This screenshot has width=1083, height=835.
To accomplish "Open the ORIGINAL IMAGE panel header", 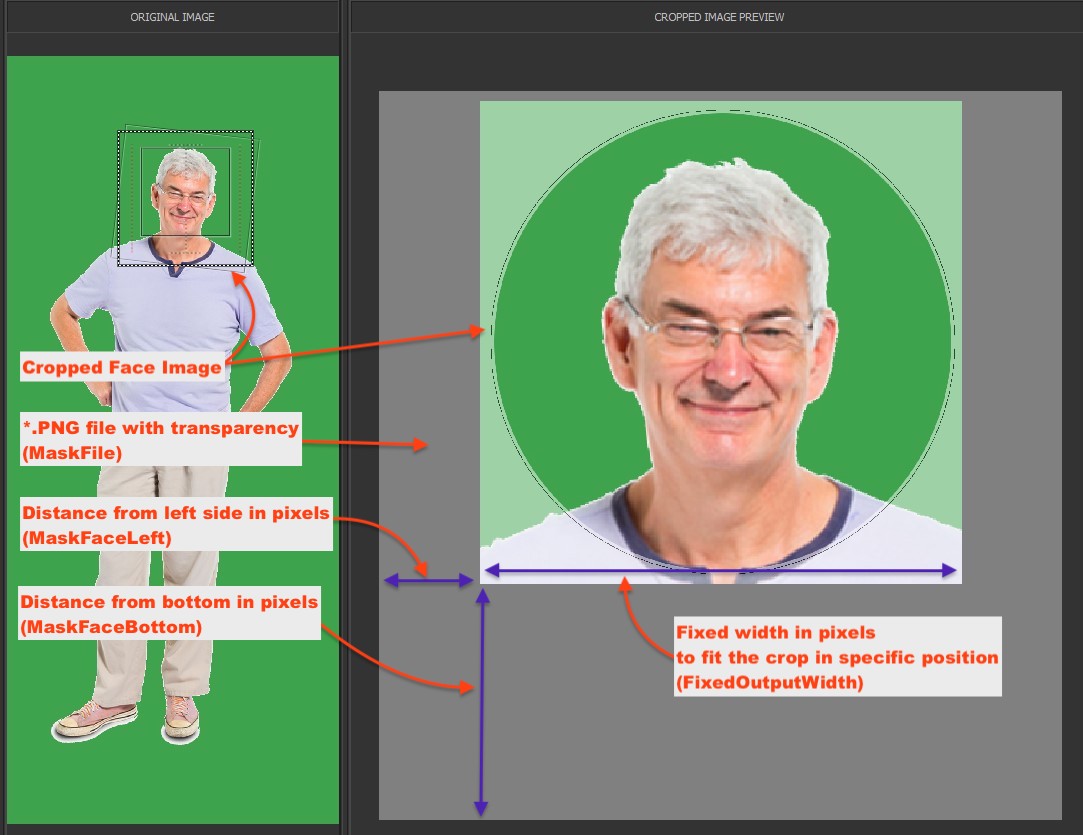I will click(172, 17).
